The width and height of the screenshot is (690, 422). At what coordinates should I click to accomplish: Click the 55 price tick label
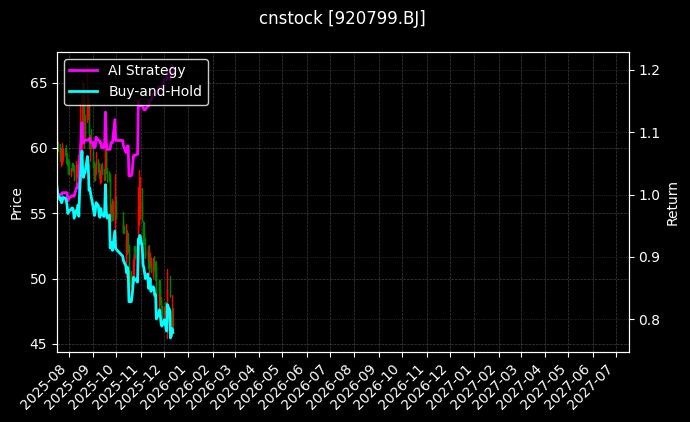(39, 213)
